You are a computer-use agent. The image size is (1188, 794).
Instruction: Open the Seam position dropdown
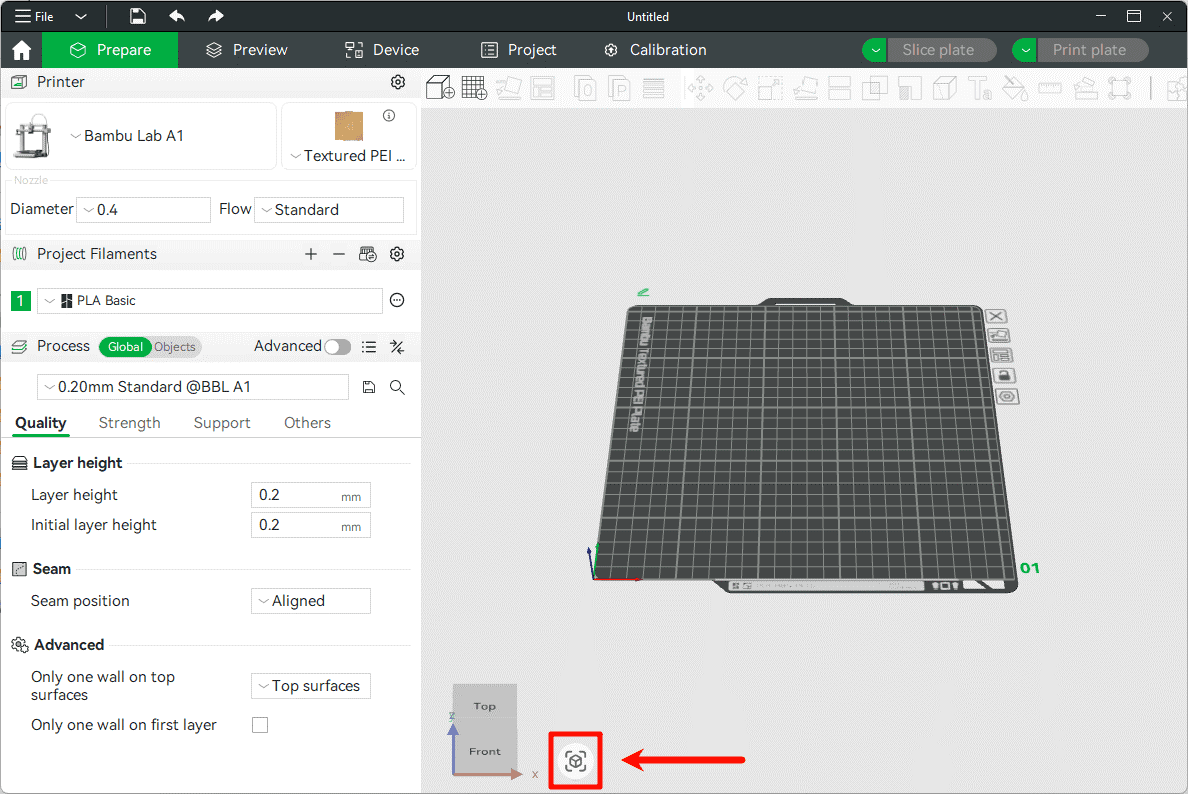point(310,601)
